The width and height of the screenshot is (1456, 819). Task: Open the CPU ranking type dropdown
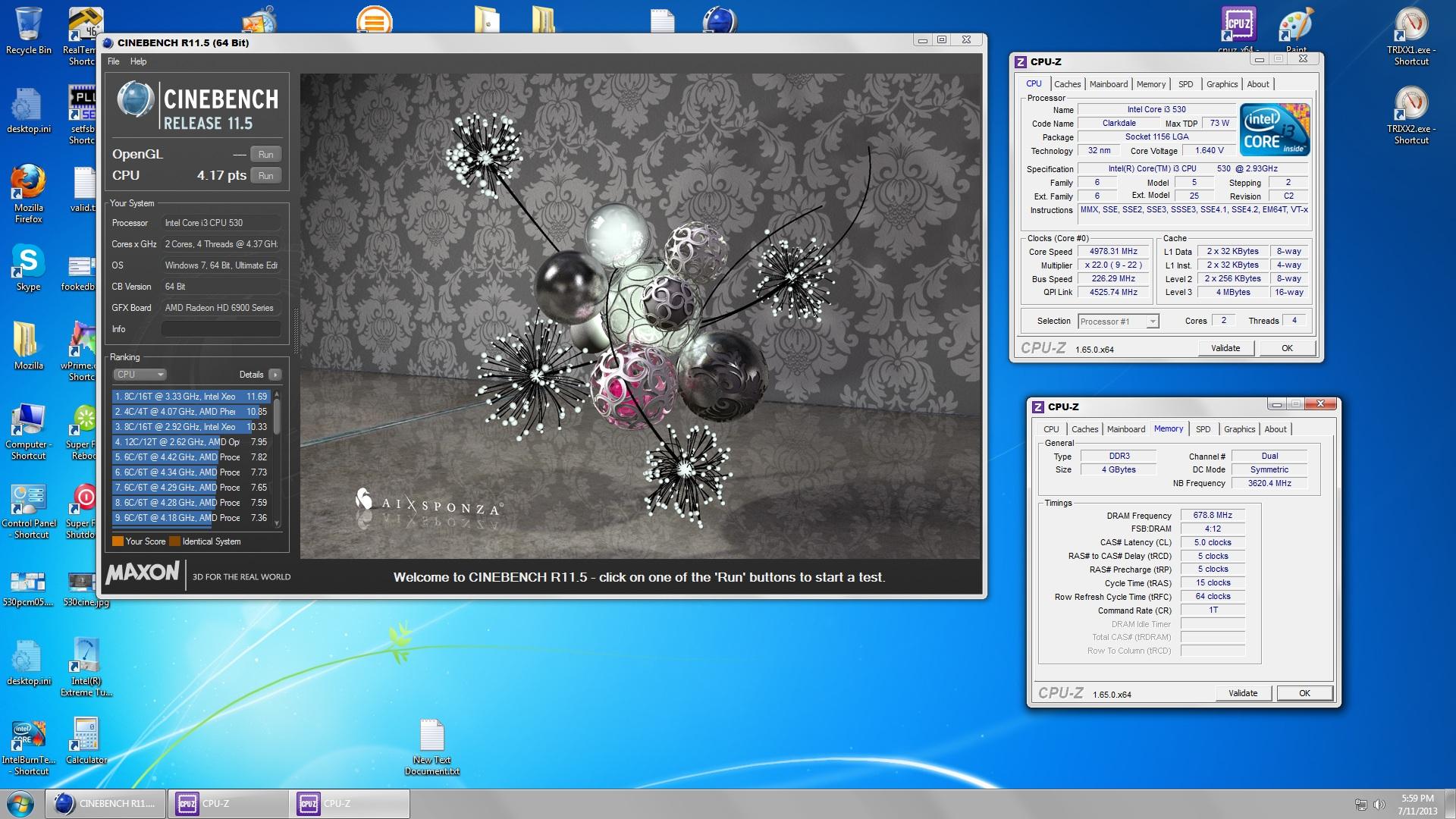tap(140, 375)
